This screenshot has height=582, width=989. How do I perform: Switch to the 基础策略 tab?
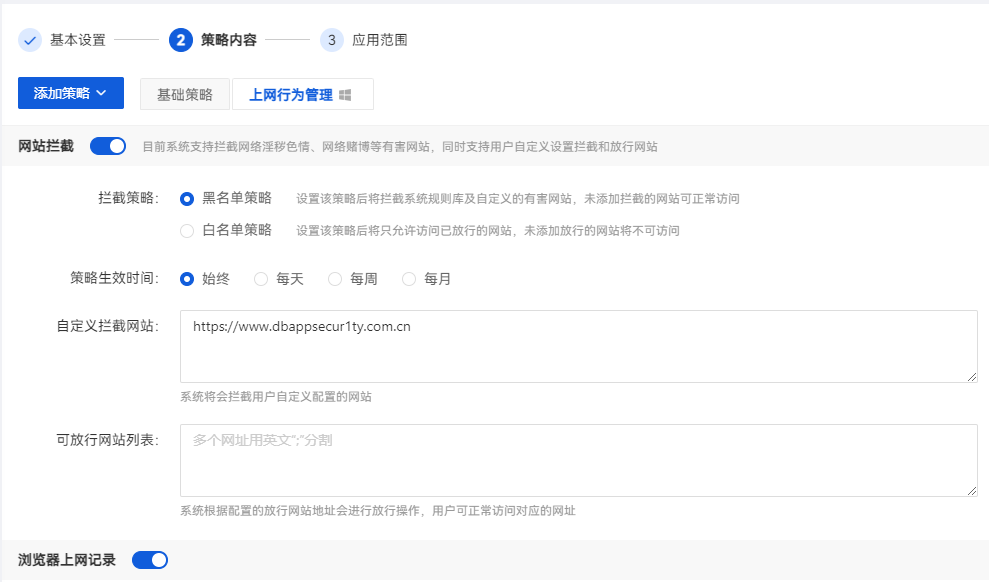pos(185,94)
